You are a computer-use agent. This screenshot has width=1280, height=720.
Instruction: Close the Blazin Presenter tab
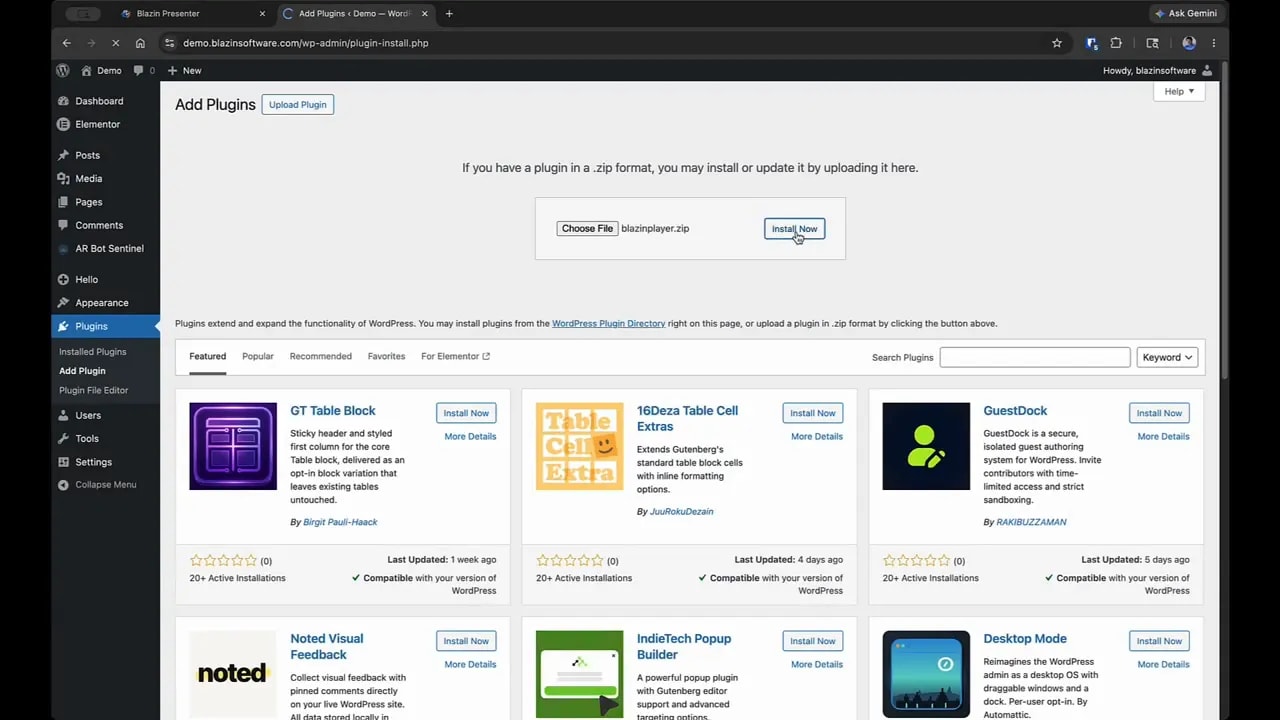262,14
